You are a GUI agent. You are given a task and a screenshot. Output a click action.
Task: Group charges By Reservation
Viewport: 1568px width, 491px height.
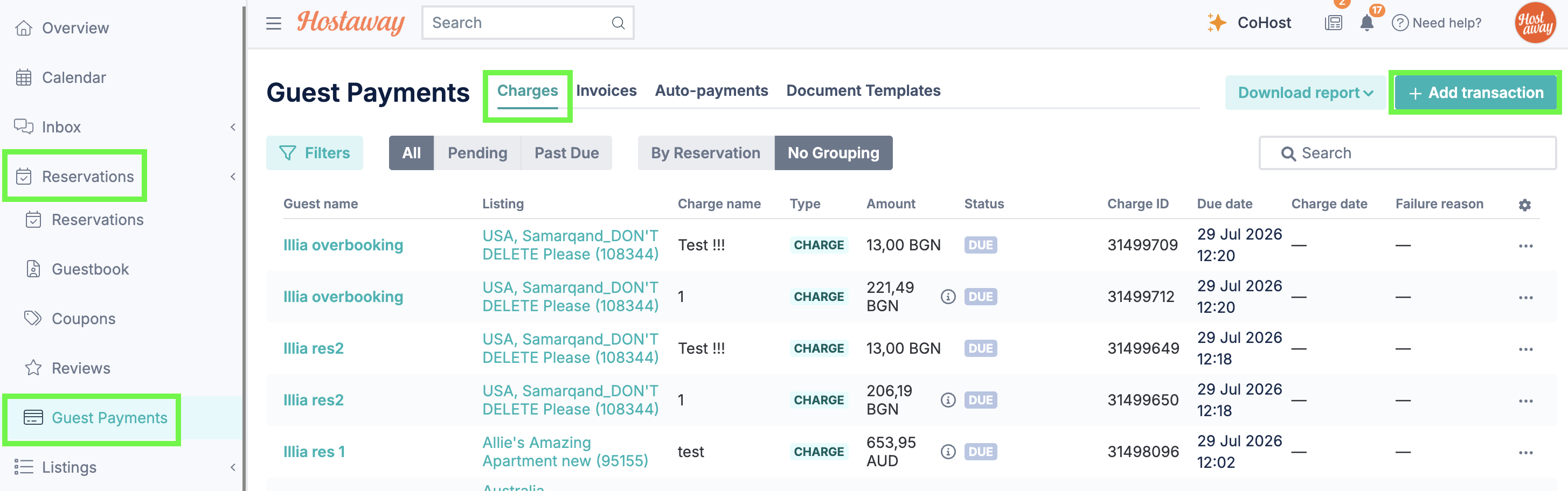(x=705, y=153)
